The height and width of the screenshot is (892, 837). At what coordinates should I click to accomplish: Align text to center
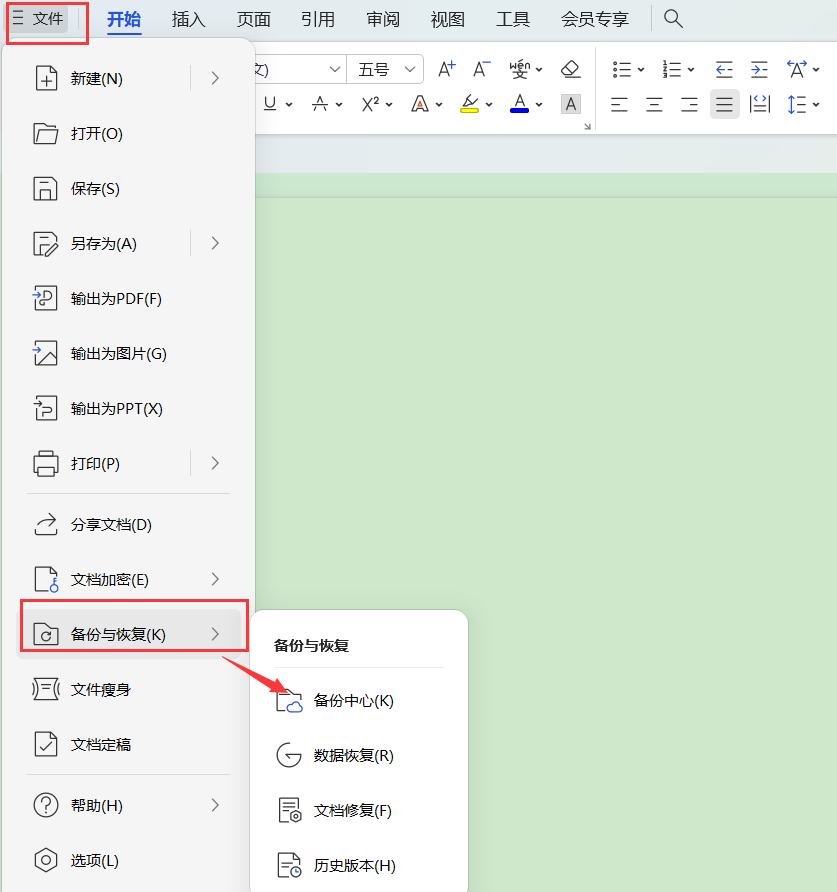click(654, 104)
